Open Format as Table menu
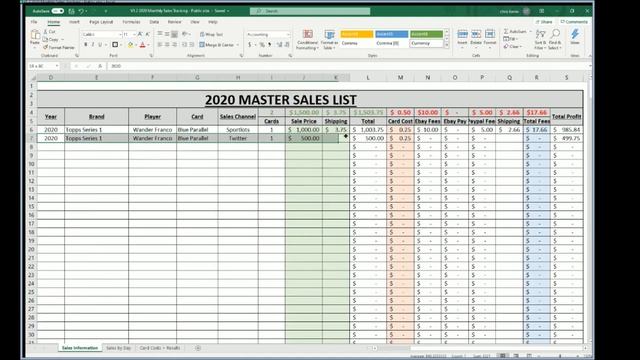Image resolution: width=640 pixels, height=360 pixels. 329,39
